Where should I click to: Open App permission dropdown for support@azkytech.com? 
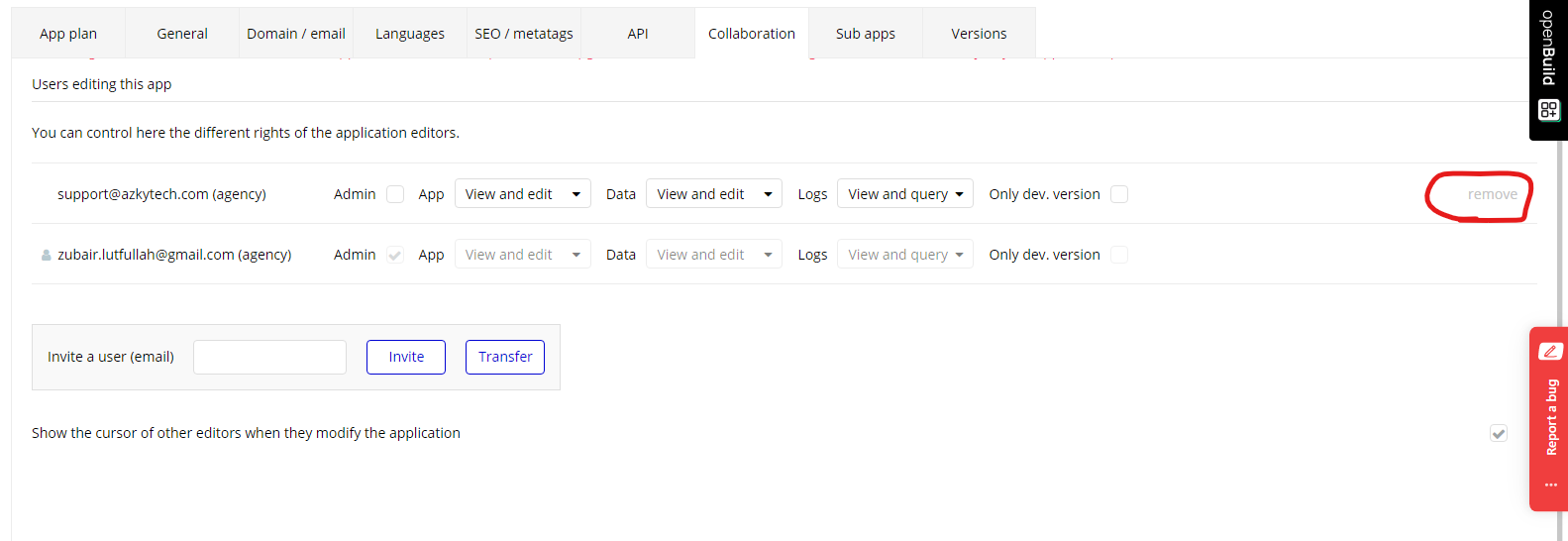coord(522,194)
